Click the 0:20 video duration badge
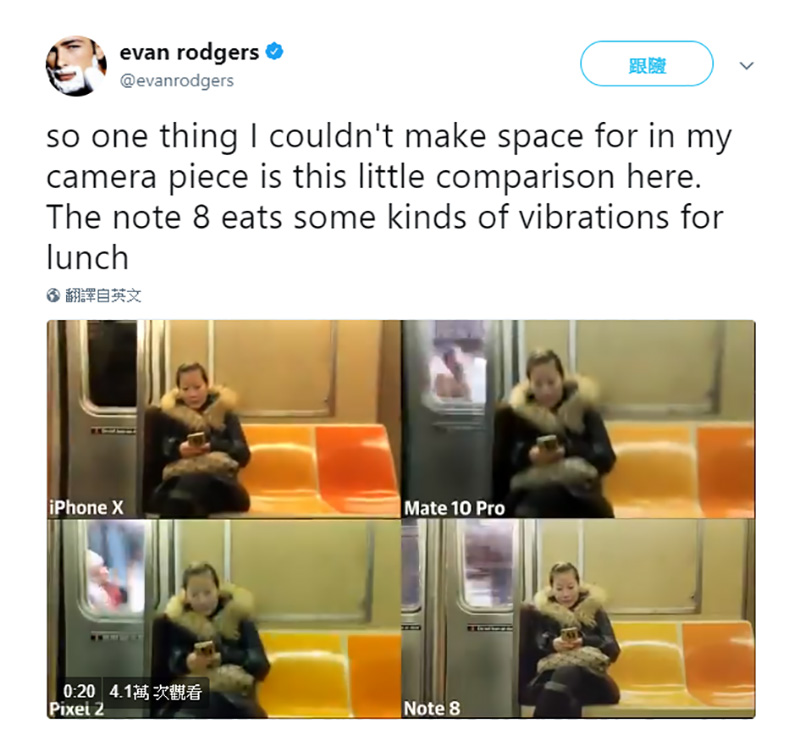The height and width of the screenshot is (729, 800). pos(79,691)
